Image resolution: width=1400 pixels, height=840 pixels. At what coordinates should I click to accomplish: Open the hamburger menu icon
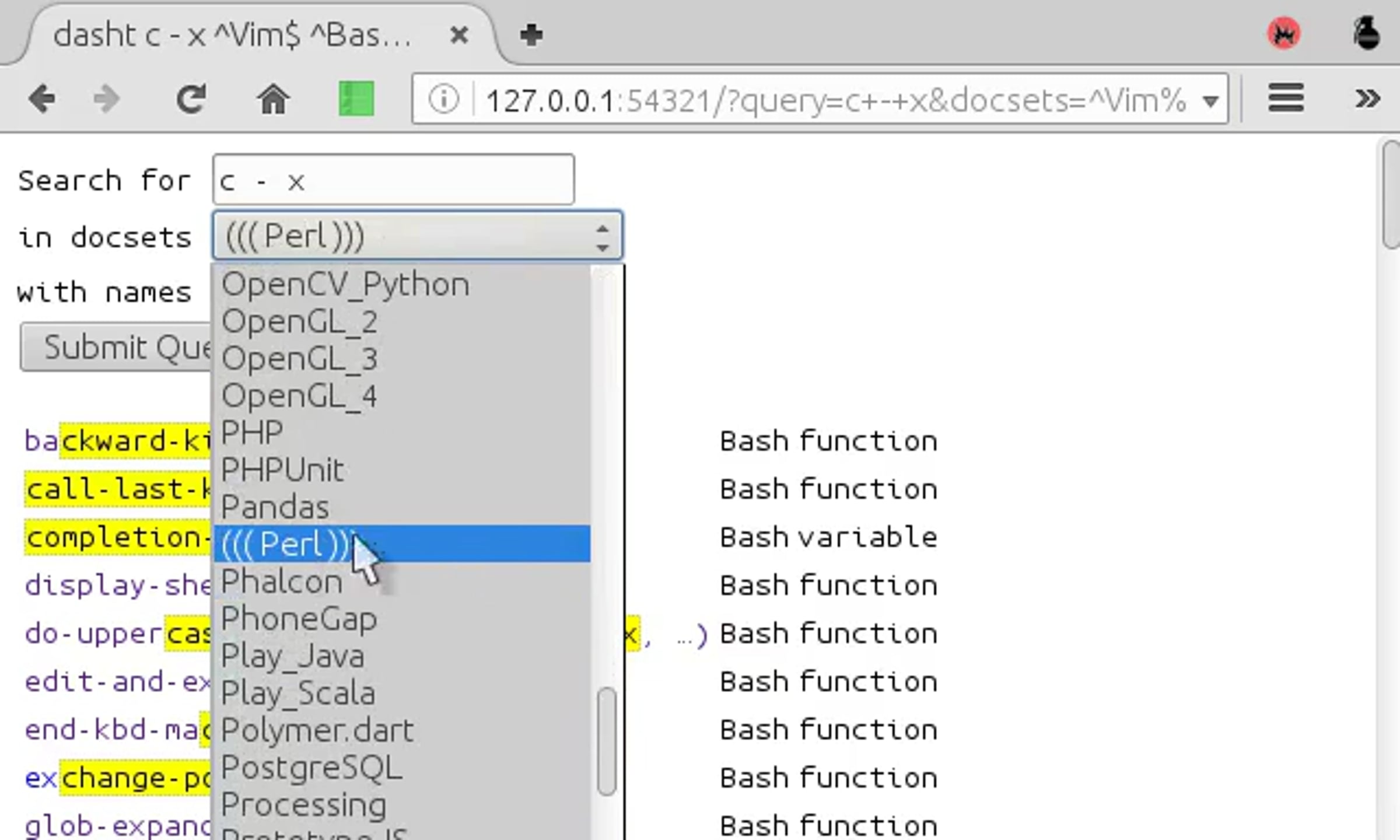point(1286,98)
